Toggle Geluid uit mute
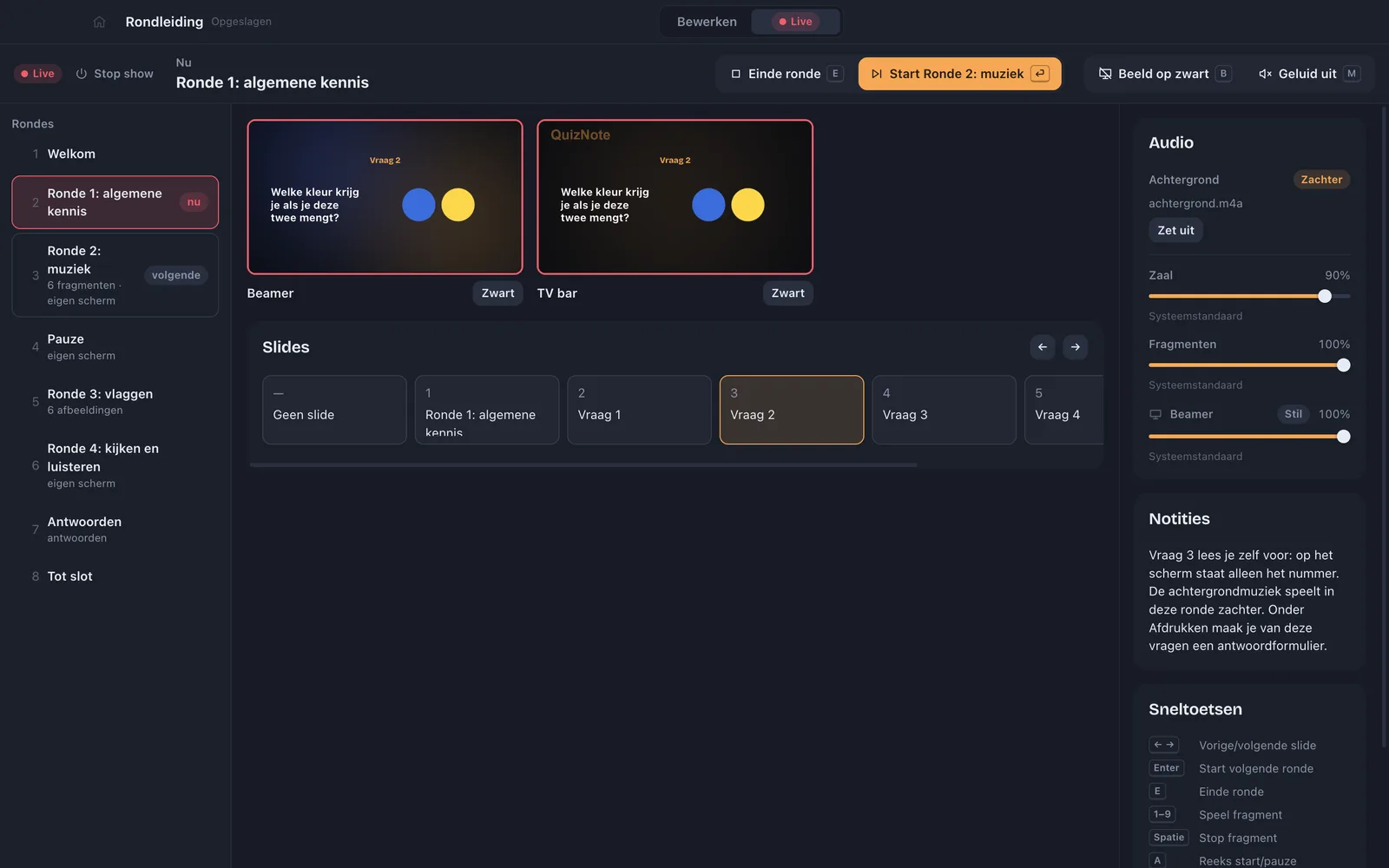1389x868 pixels. tap(1308, 74)
